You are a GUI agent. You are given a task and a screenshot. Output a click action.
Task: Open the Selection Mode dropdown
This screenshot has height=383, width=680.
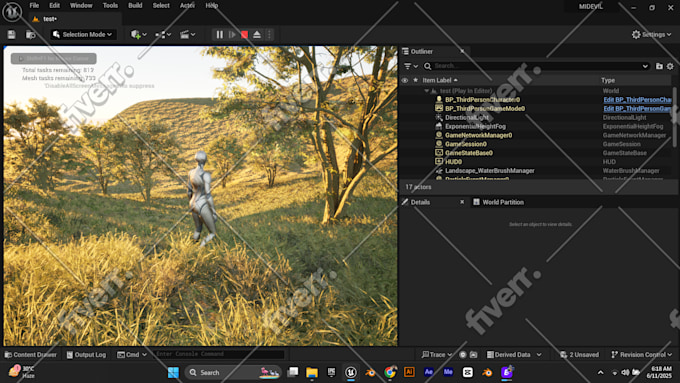(x=83, y=34)
